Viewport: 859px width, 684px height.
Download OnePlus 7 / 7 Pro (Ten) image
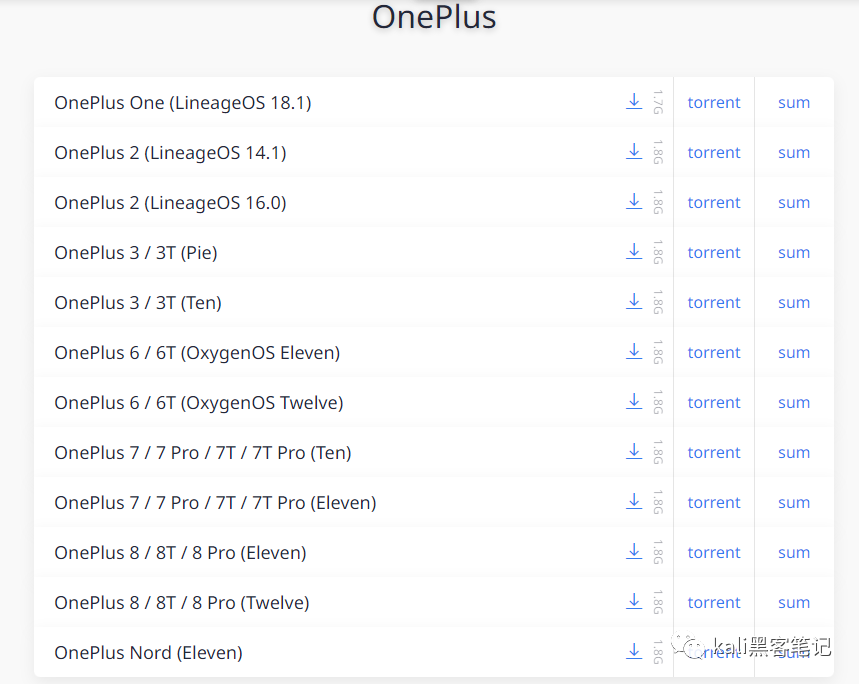coord(634,451)
